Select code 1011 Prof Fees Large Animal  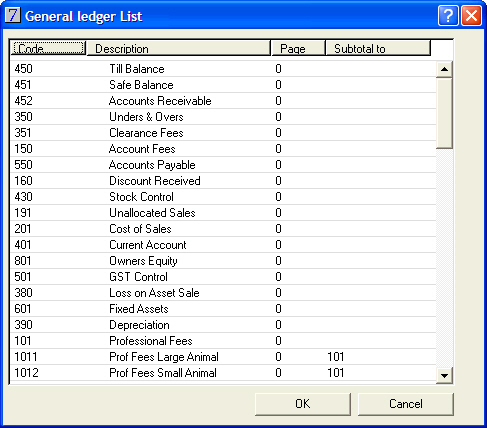pos(223,357)
